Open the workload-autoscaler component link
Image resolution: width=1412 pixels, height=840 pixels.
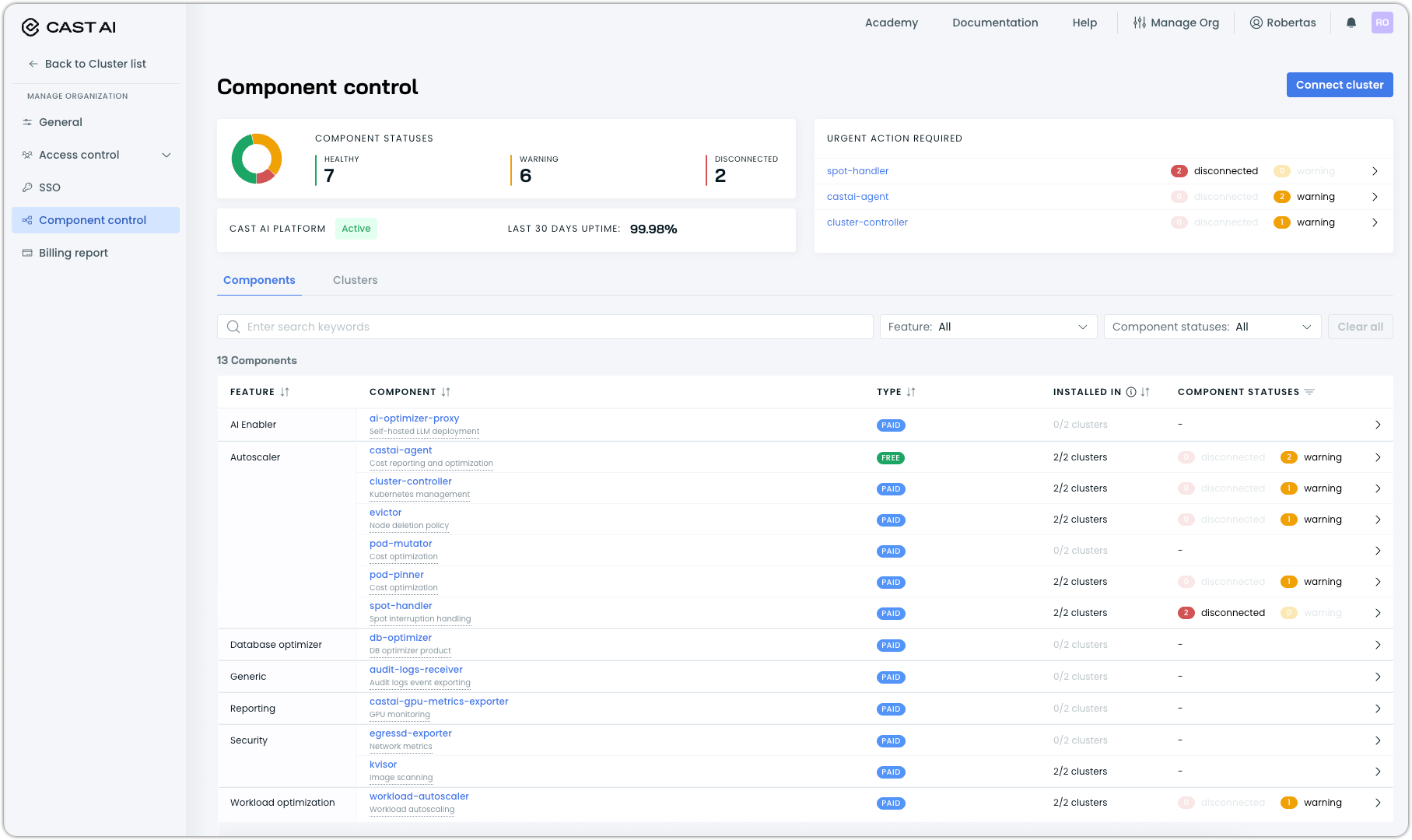(419, 796)
